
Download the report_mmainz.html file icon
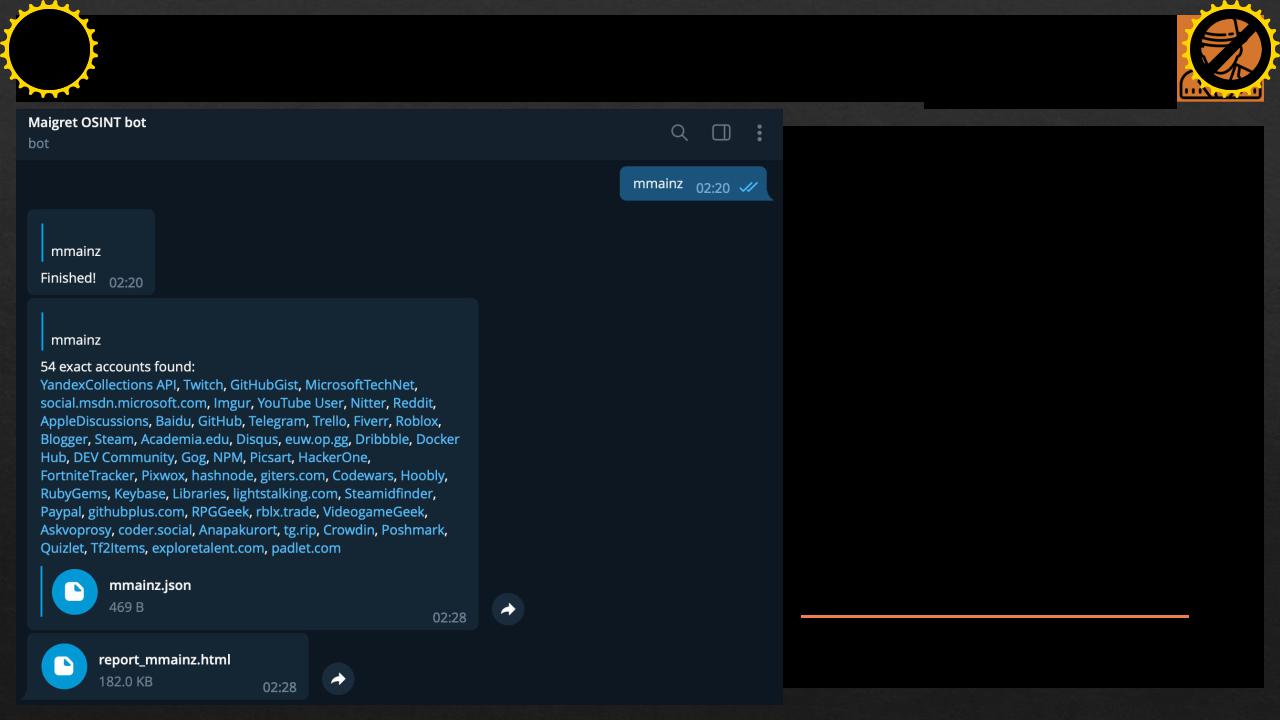64,666
